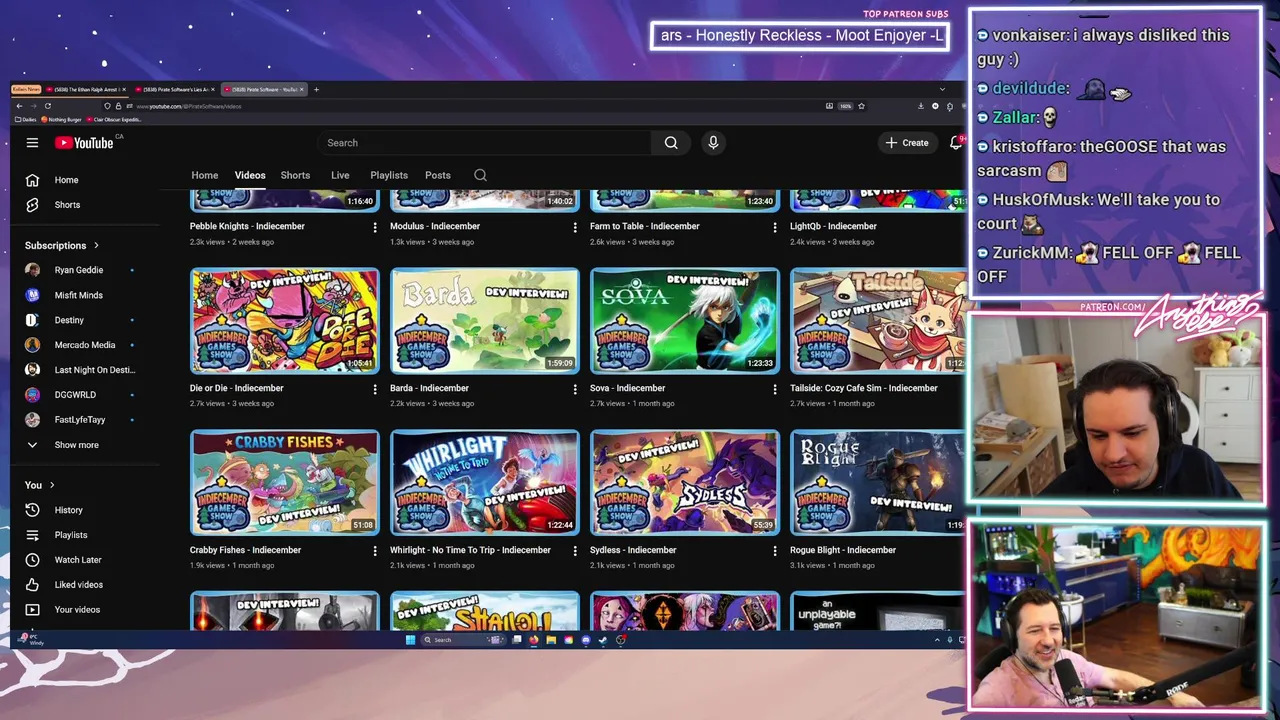
Task: Reload the page in browser toolbar
Action: tap(47, 106)
